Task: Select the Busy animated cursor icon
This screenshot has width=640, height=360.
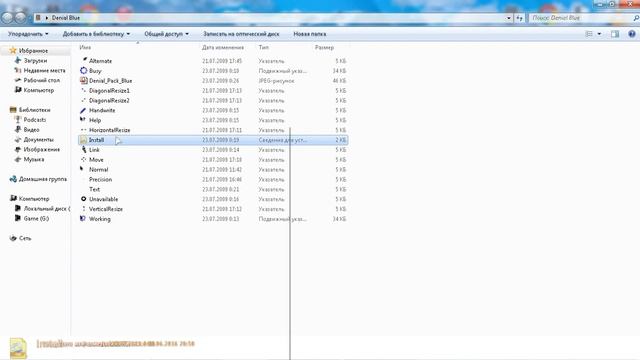Action: 83,71
